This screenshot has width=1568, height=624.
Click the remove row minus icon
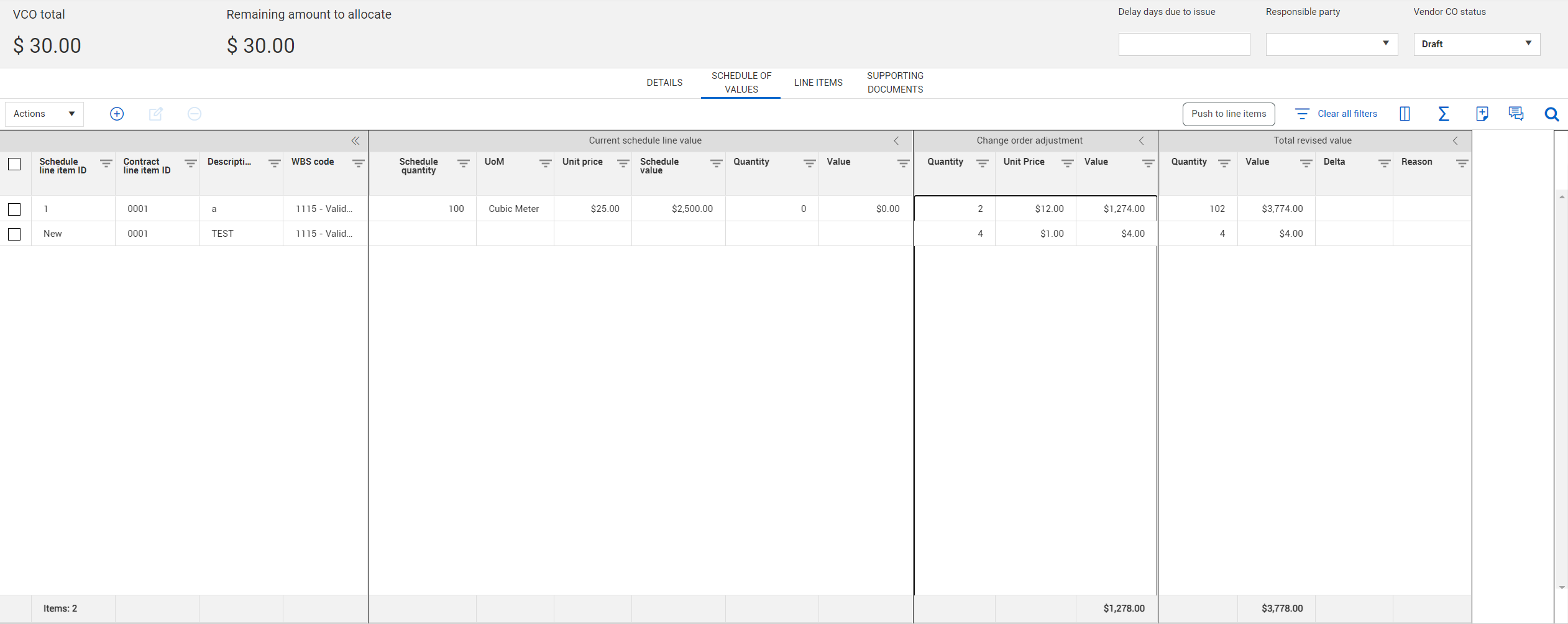click(194, 114)
